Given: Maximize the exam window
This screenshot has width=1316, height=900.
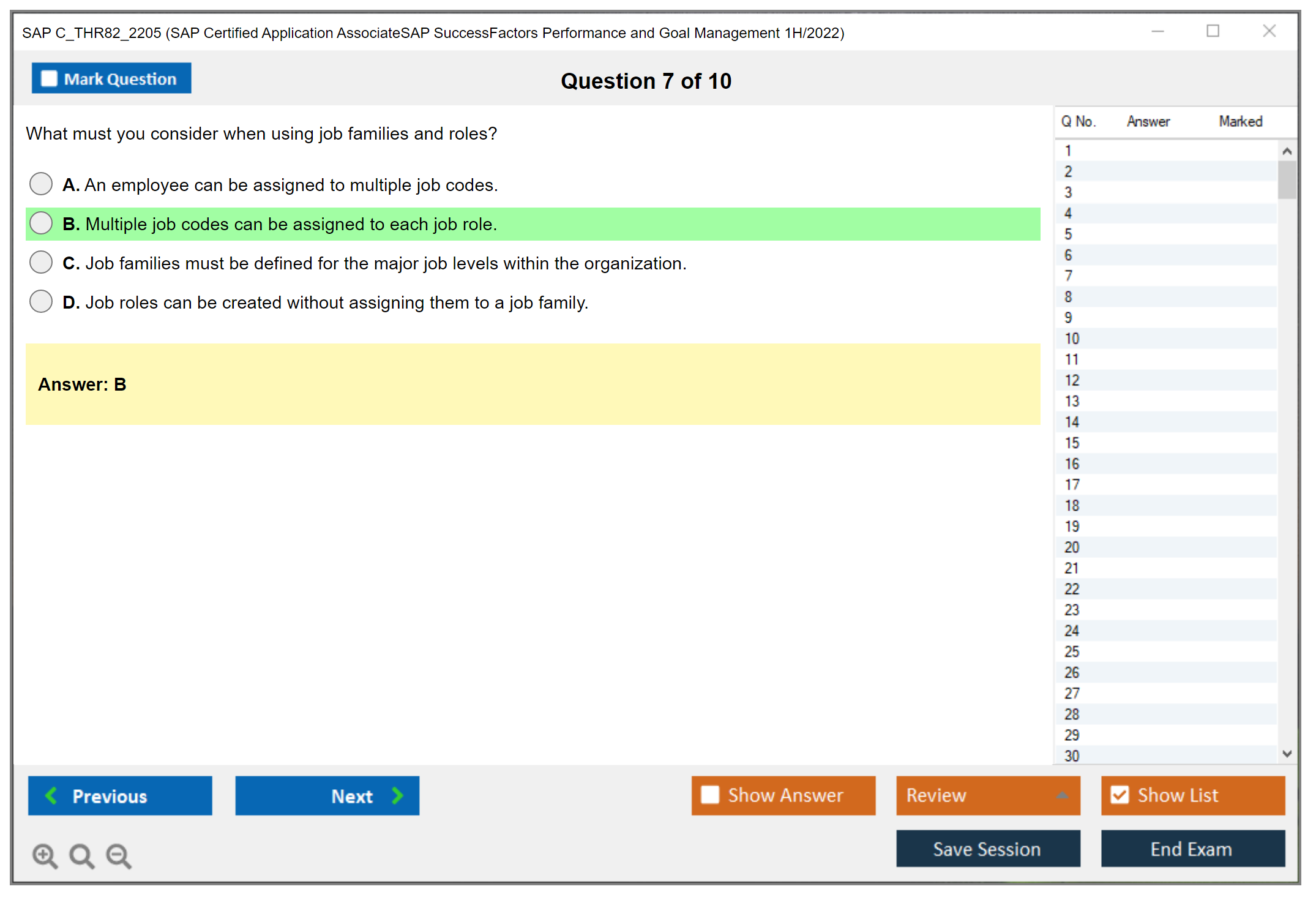Looking at the screenshot, I should point(1213,31).
